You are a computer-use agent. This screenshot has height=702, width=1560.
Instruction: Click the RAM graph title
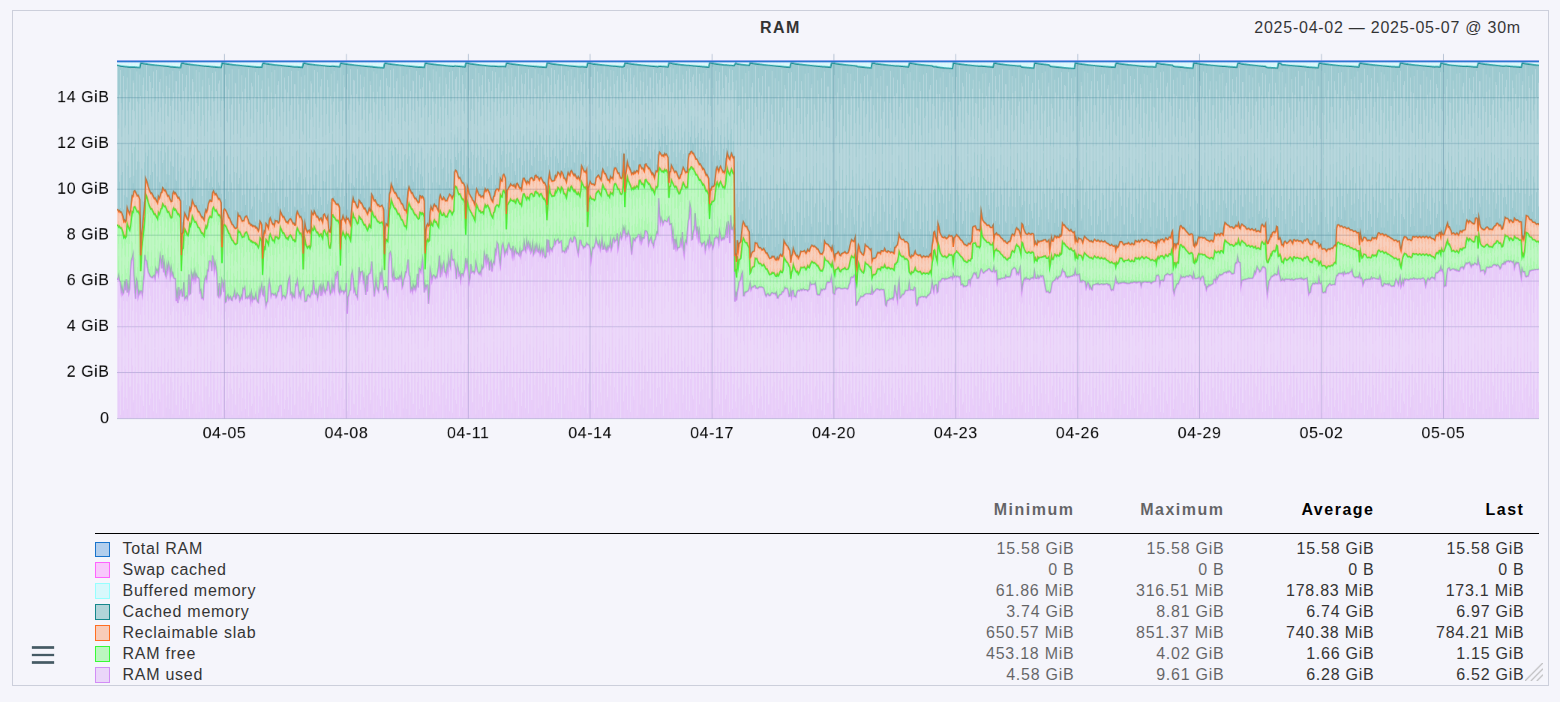point(780,28)
